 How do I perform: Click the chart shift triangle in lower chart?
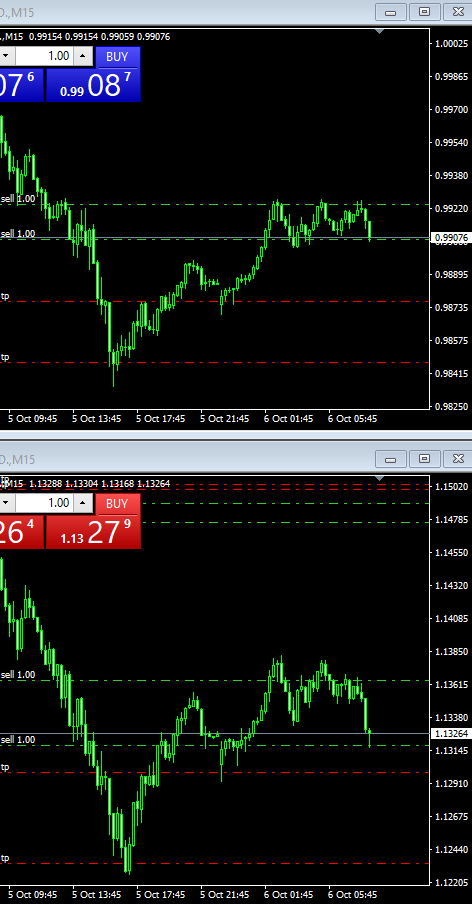380,478
